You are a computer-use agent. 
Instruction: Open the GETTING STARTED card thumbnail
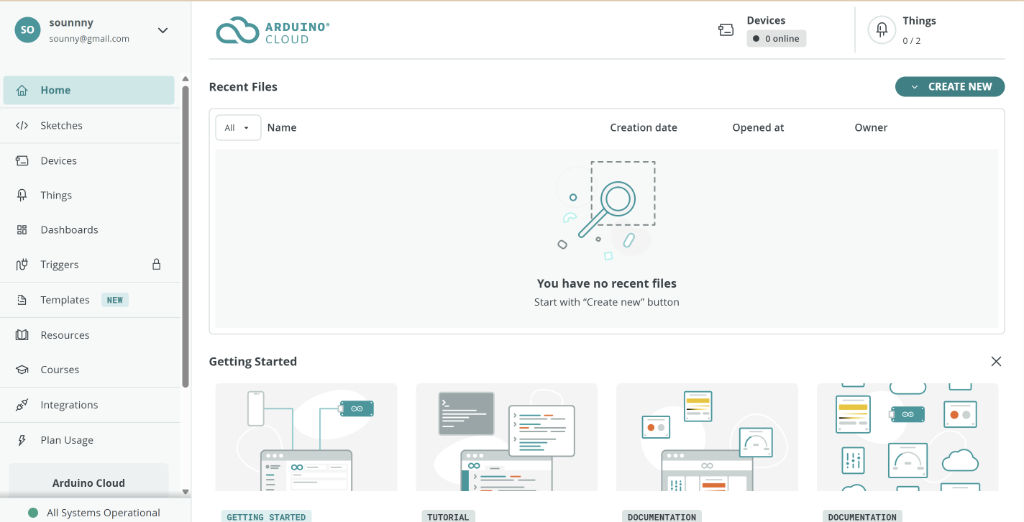(x=306, y=437)
